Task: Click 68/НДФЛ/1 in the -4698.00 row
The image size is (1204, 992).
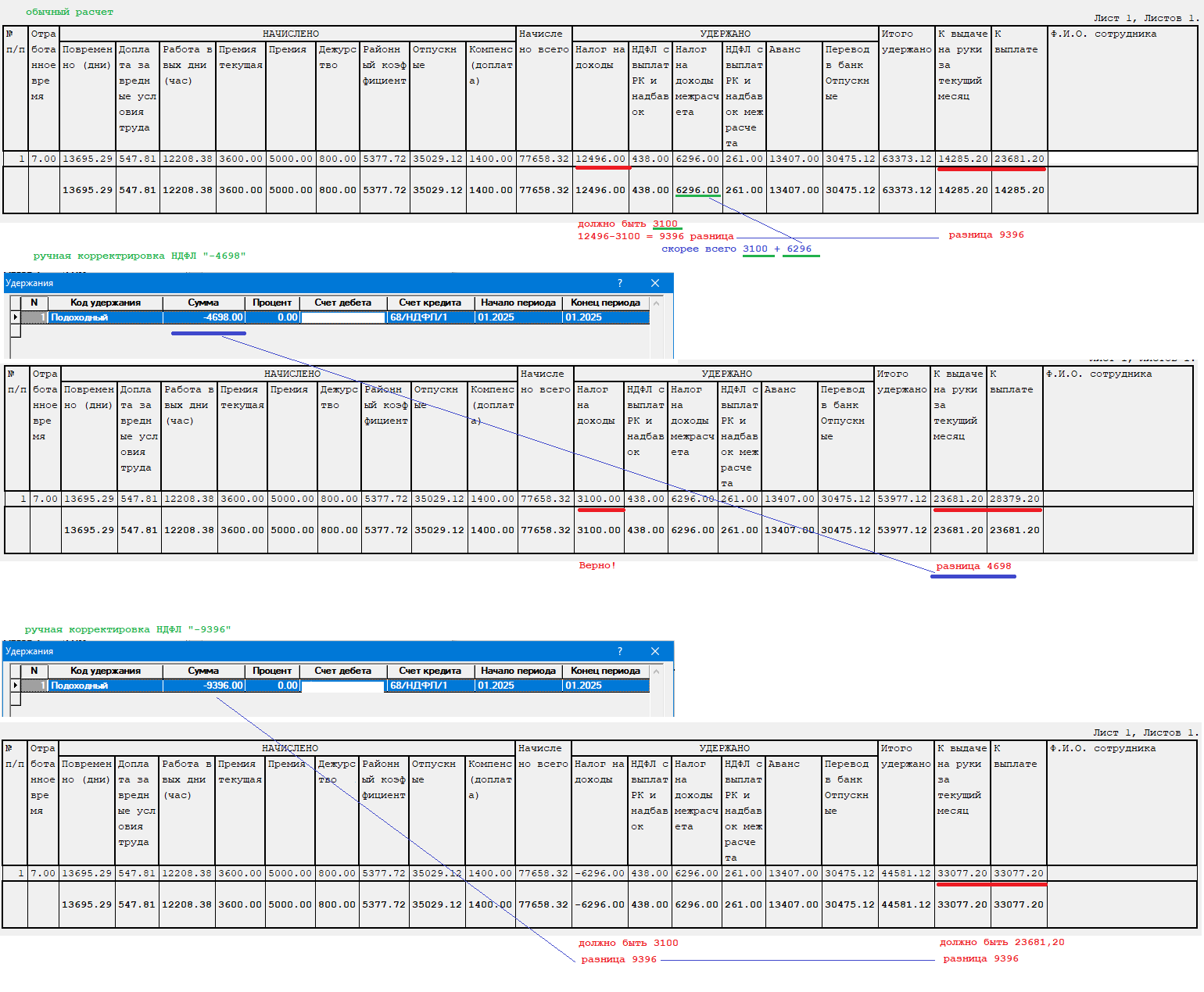Action: [x=431, y=317]
